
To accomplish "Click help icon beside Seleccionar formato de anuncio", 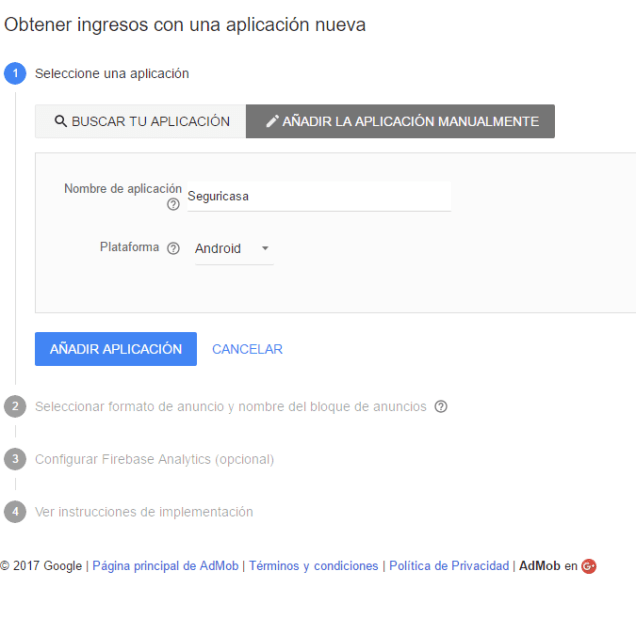I will 441,407.
